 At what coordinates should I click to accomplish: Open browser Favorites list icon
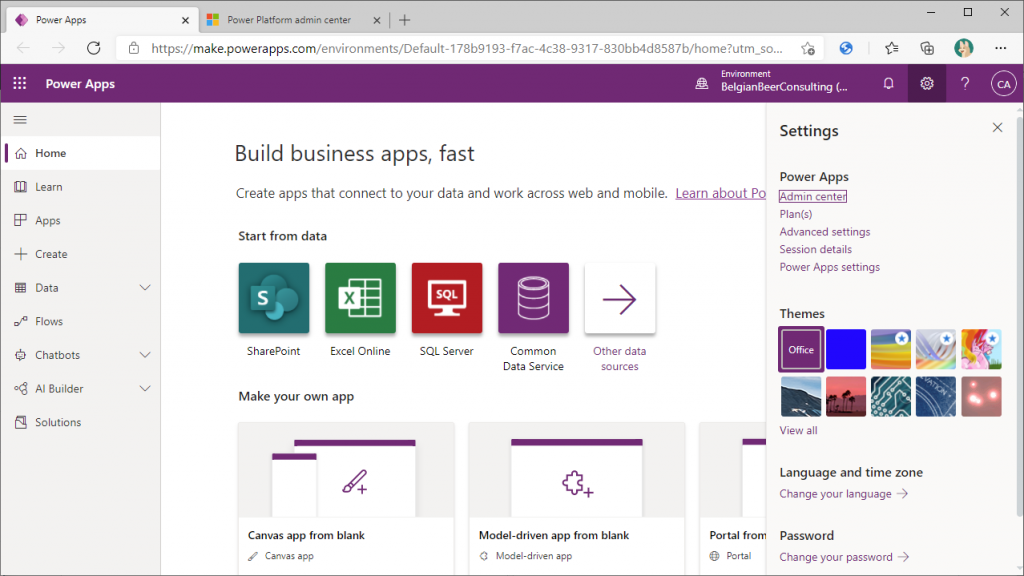[x=891, y=48]
